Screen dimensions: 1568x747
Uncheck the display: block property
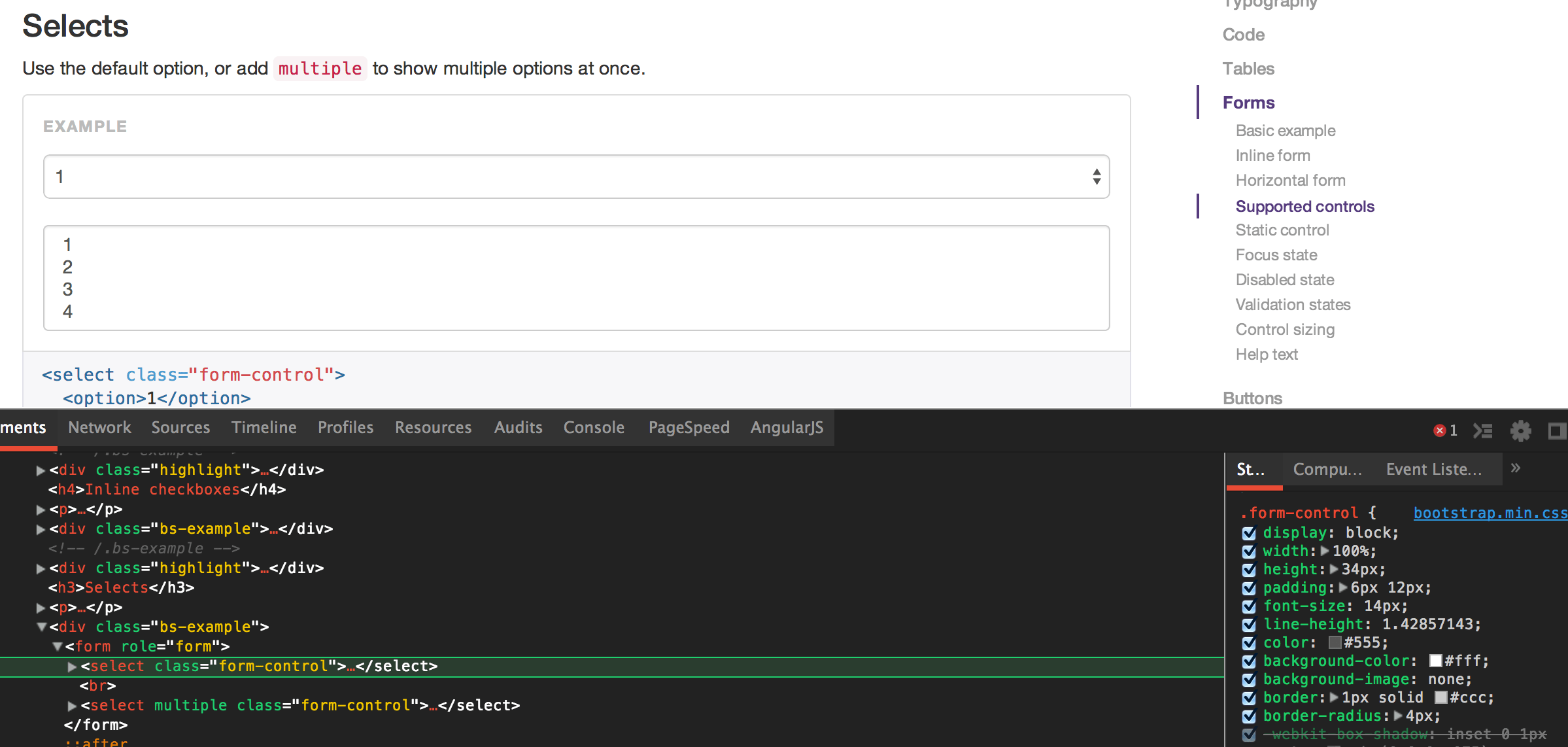click(x=1249, y=532)
